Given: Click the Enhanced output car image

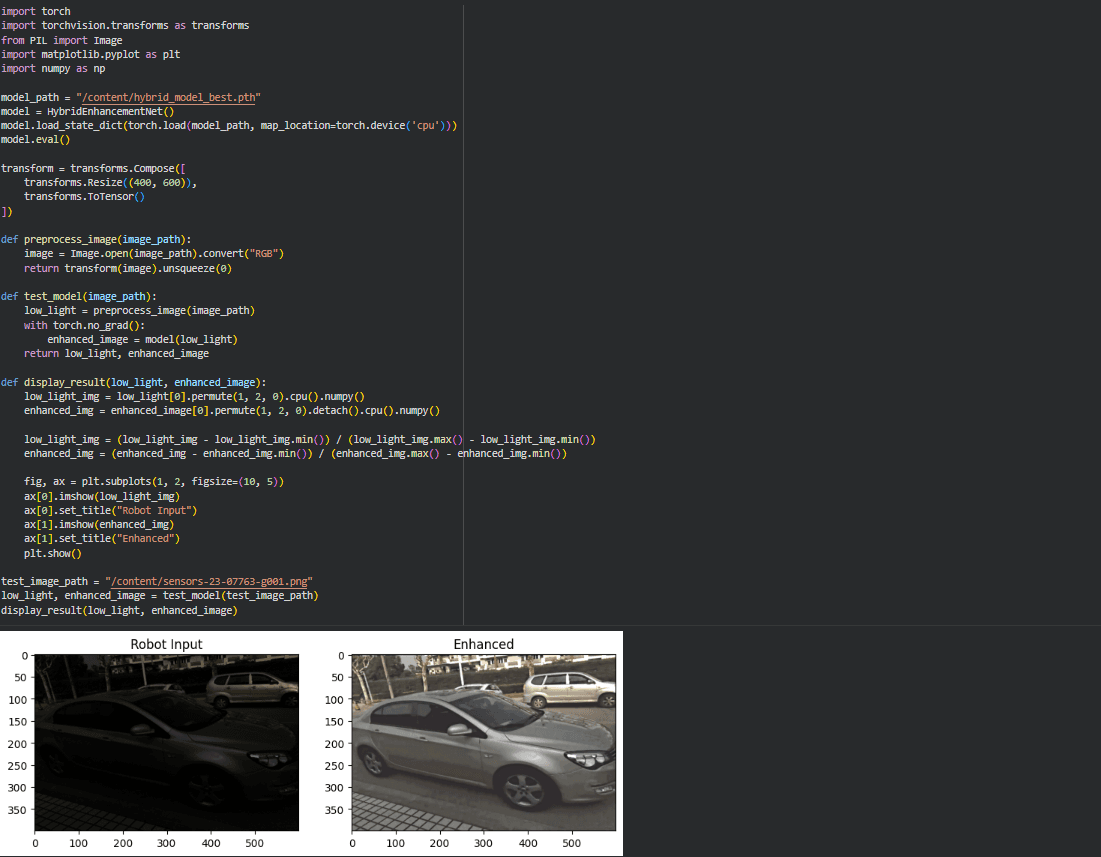Looking at the screenshot, I should coord(484,743).
